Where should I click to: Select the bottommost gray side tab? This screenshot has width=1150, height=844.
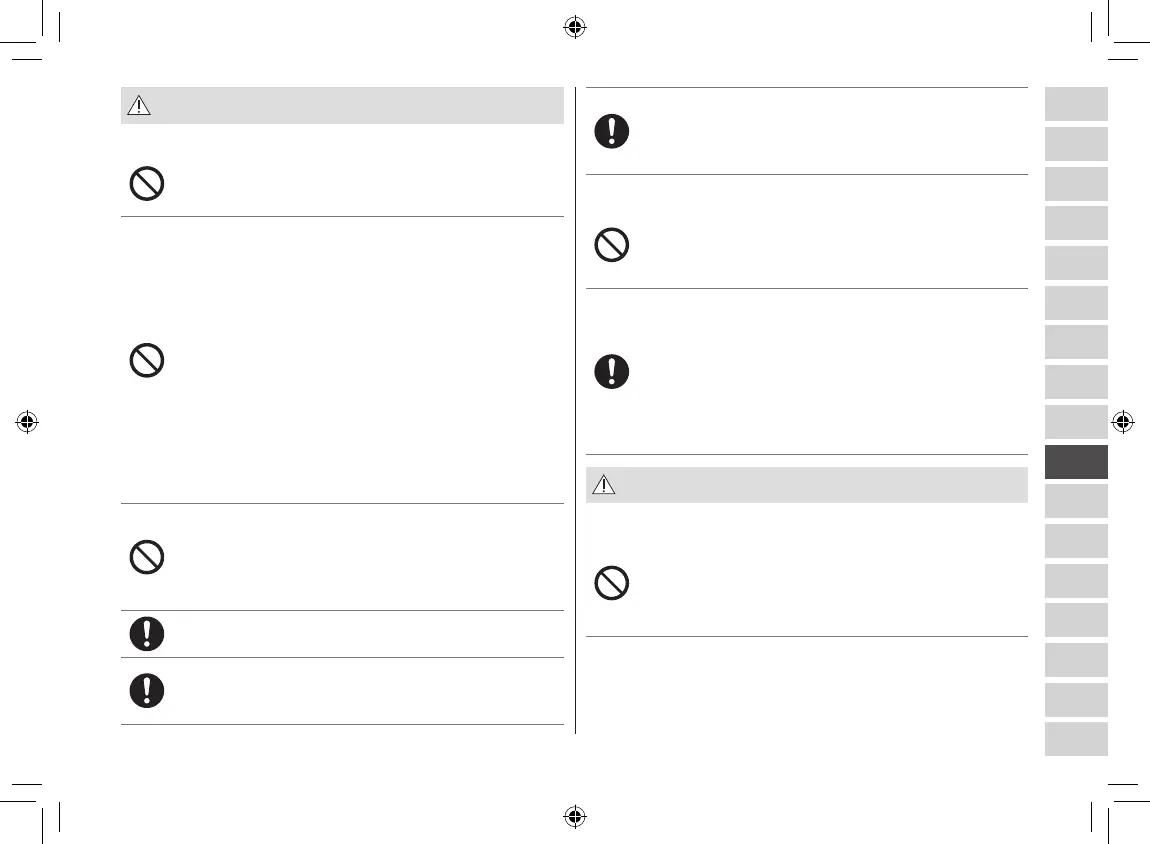[x=1076, y=739]
